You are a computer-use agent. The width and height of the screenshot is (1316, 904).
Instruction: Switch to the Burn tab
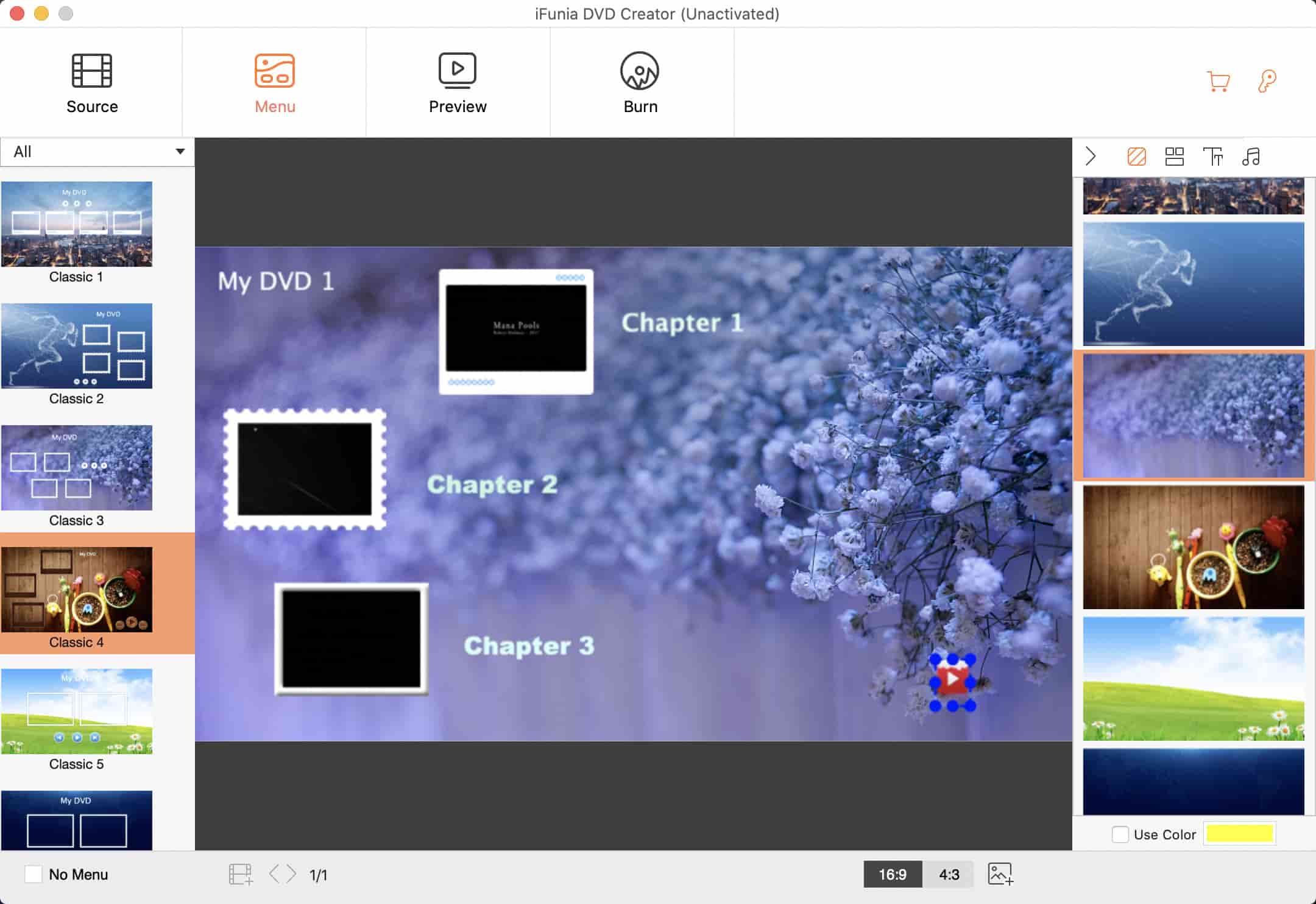coord(640,83)
